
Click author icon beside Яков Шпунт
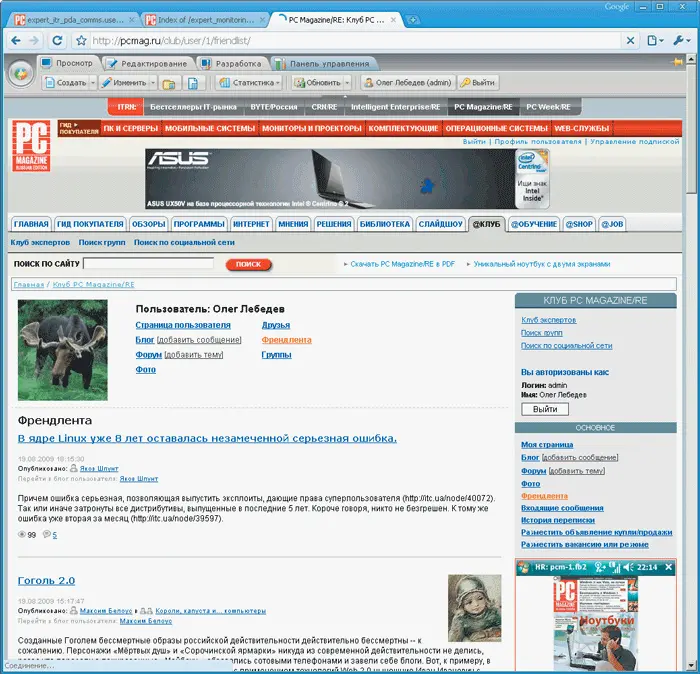74,468
